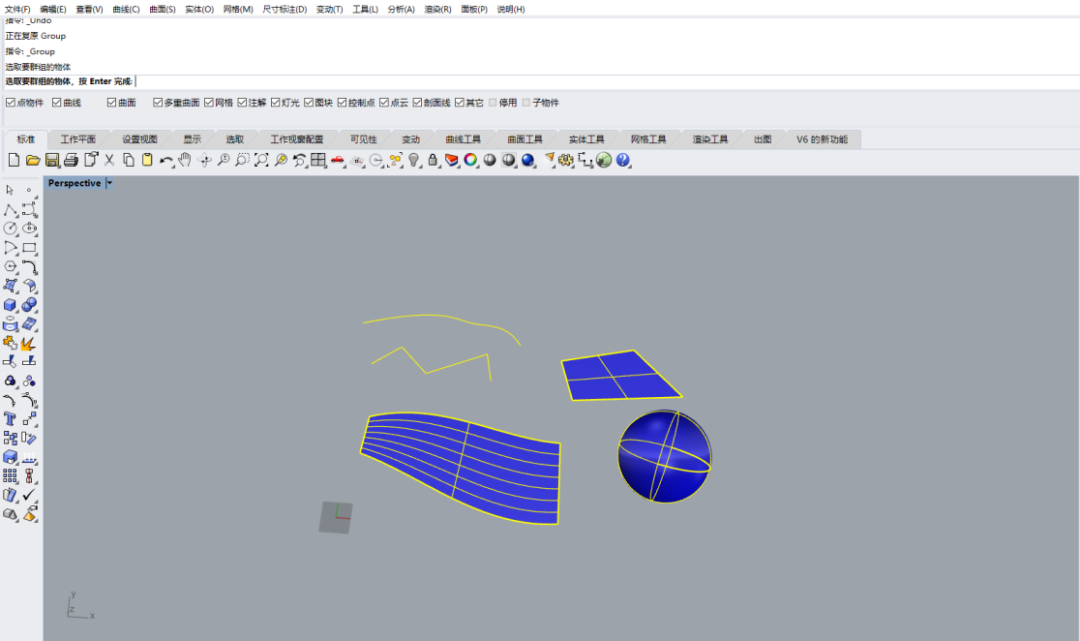Click the Undo arrow icon
The image size is (1080, 641).
[165, 160]
